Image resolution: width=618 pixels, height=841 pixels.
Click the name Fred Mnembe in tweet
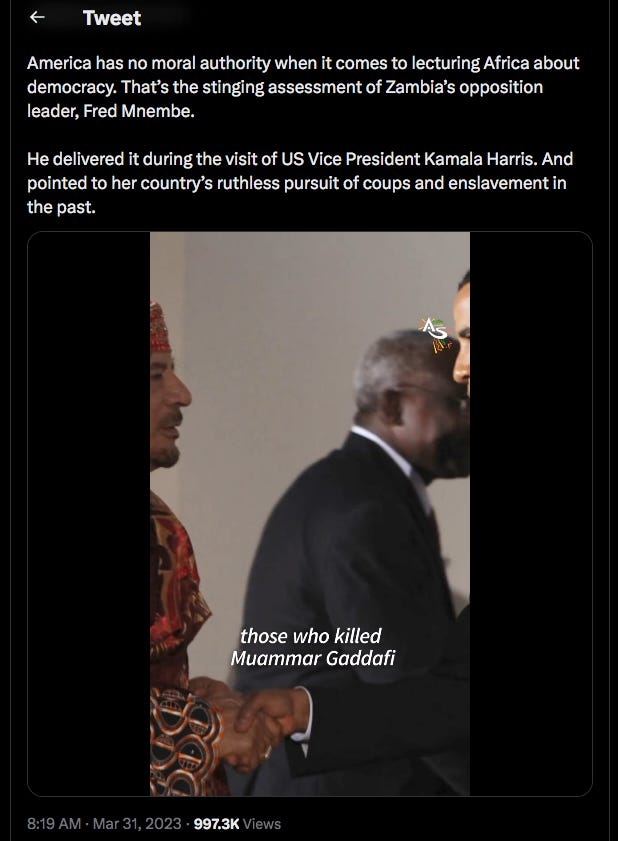(138, 111)
